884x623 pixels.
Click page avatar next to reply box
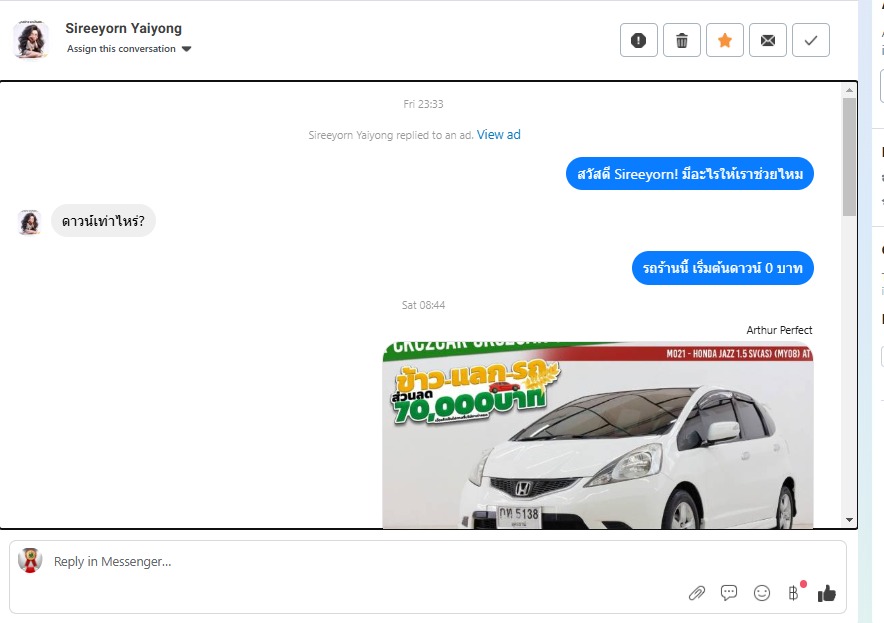[x=30, y=560]
